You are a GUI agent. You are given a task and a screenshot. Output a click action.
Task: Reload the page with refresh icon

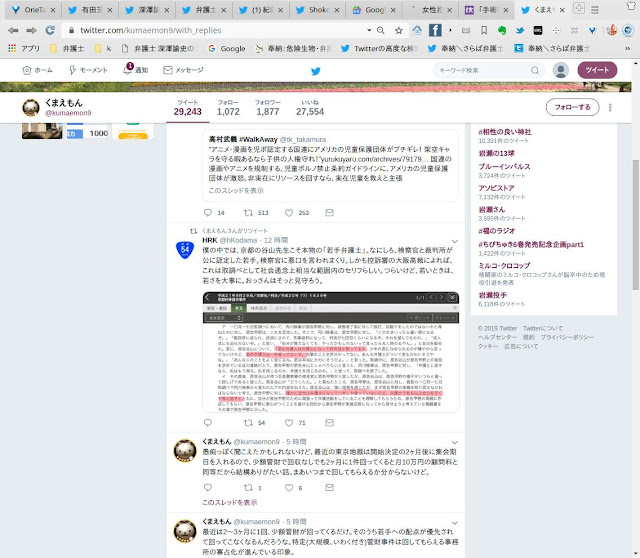pos(50,30)
